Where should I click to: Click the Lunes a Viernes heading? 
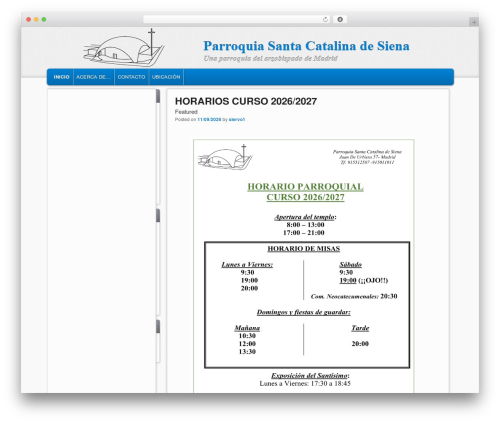pos(247,265)
